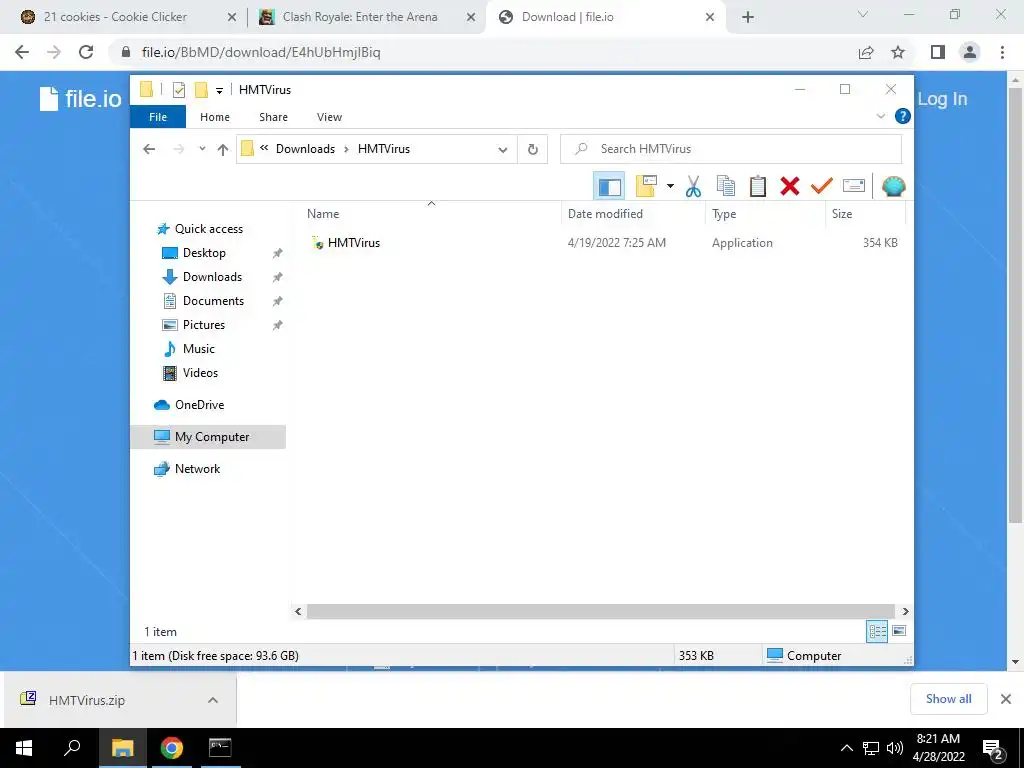Open Pictures in the navigation pane
The height and width of the screenshot is (768, 1024).
(x=204, y=325)
